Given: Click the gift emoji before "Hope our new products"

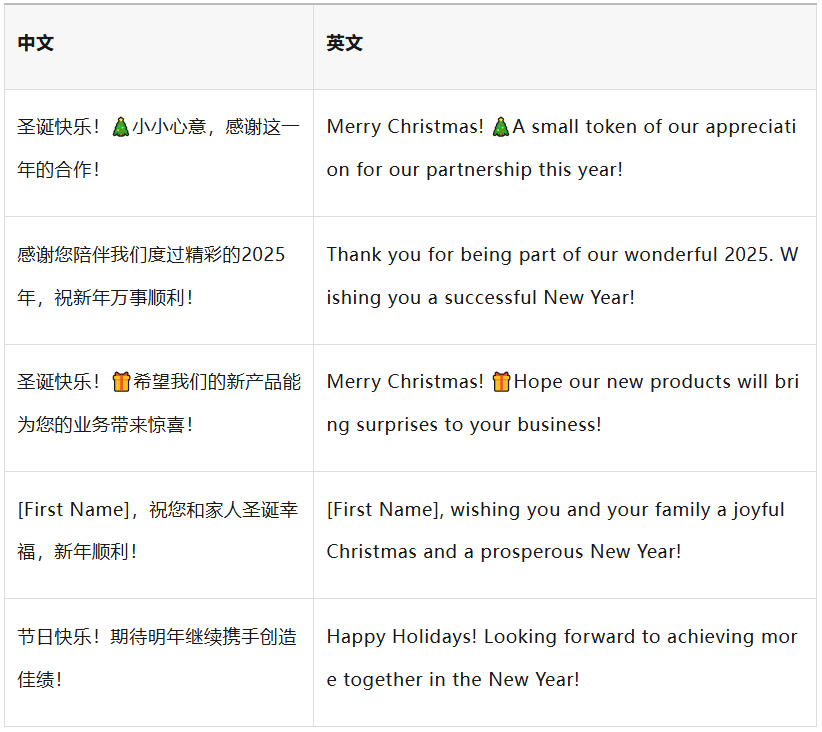Looking at the screenshot, I should [x=501, y=382].
